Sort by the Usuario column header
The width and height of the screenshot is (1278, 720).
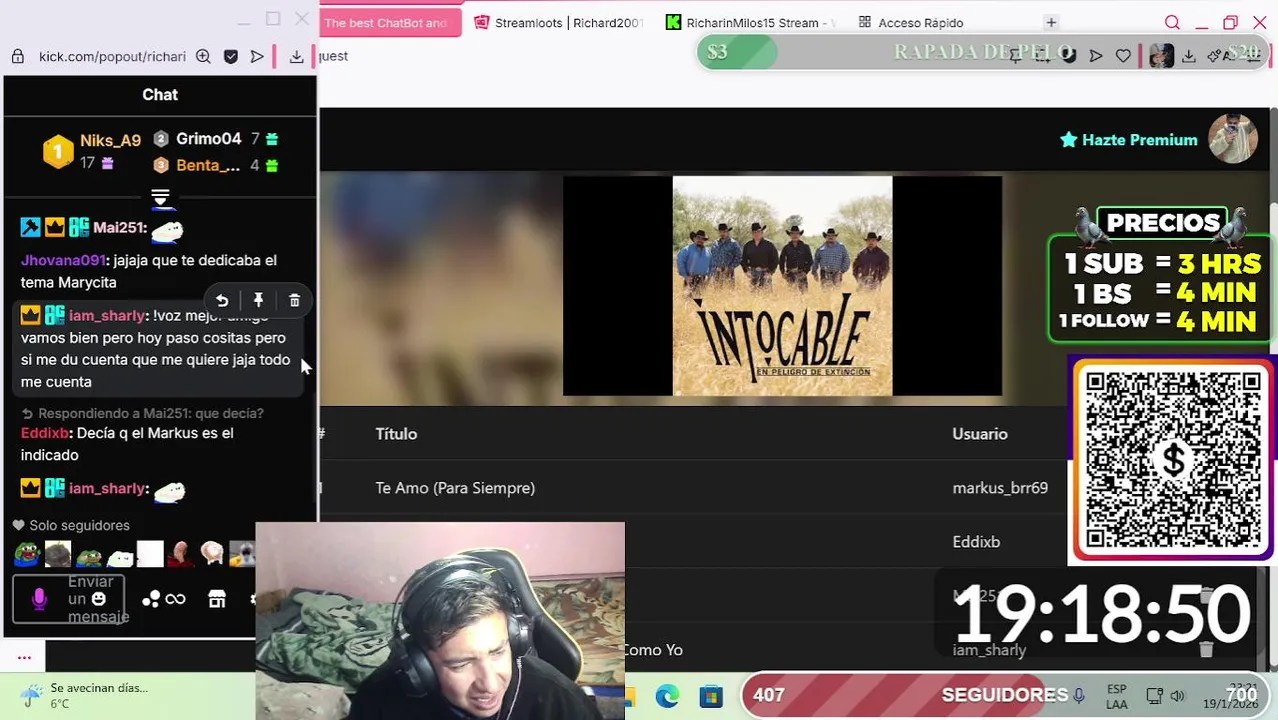pyautogui.click(x=980, y=434)
